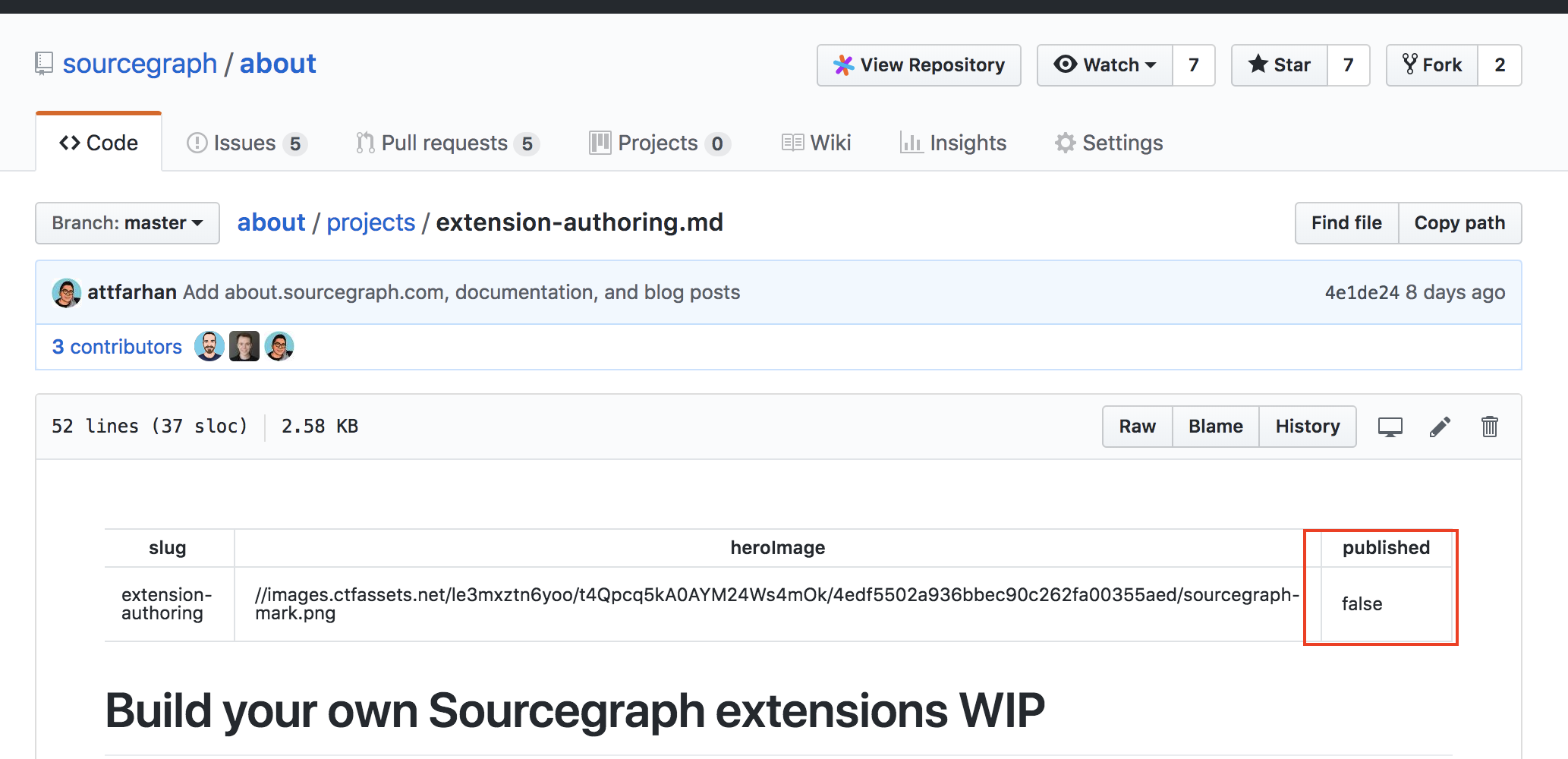Open the file History
The image size is (1568, 759).
1308,427
